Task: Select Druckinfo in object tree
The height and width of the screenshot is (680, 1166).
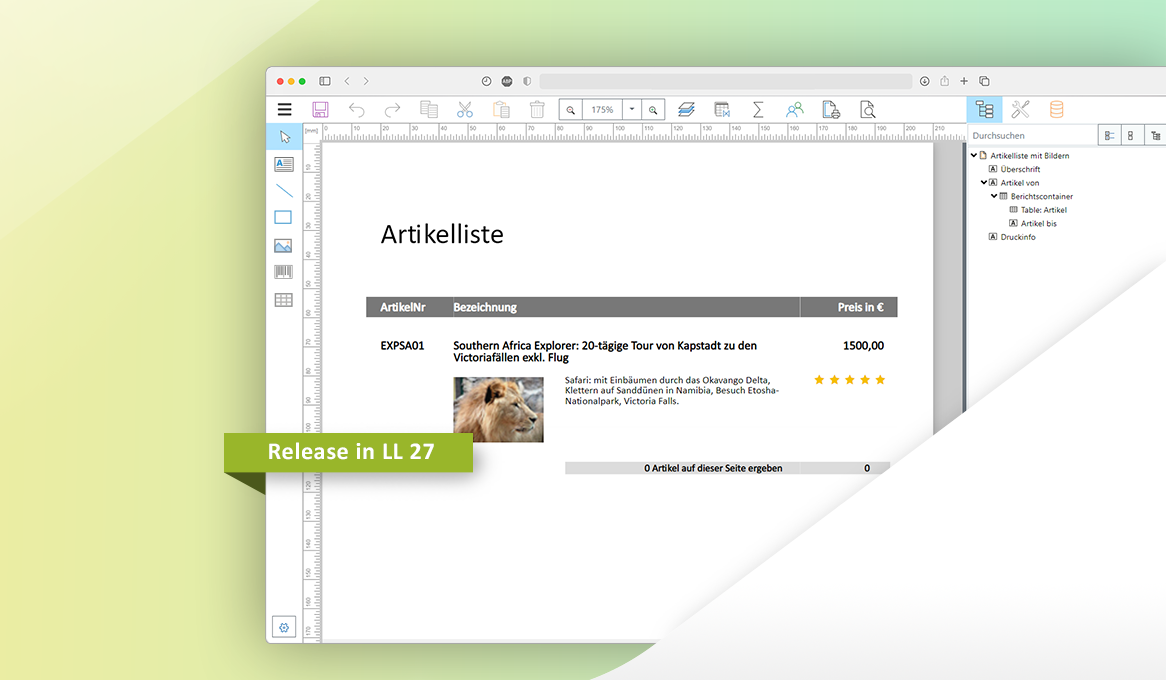Action: click(1018, 237)
